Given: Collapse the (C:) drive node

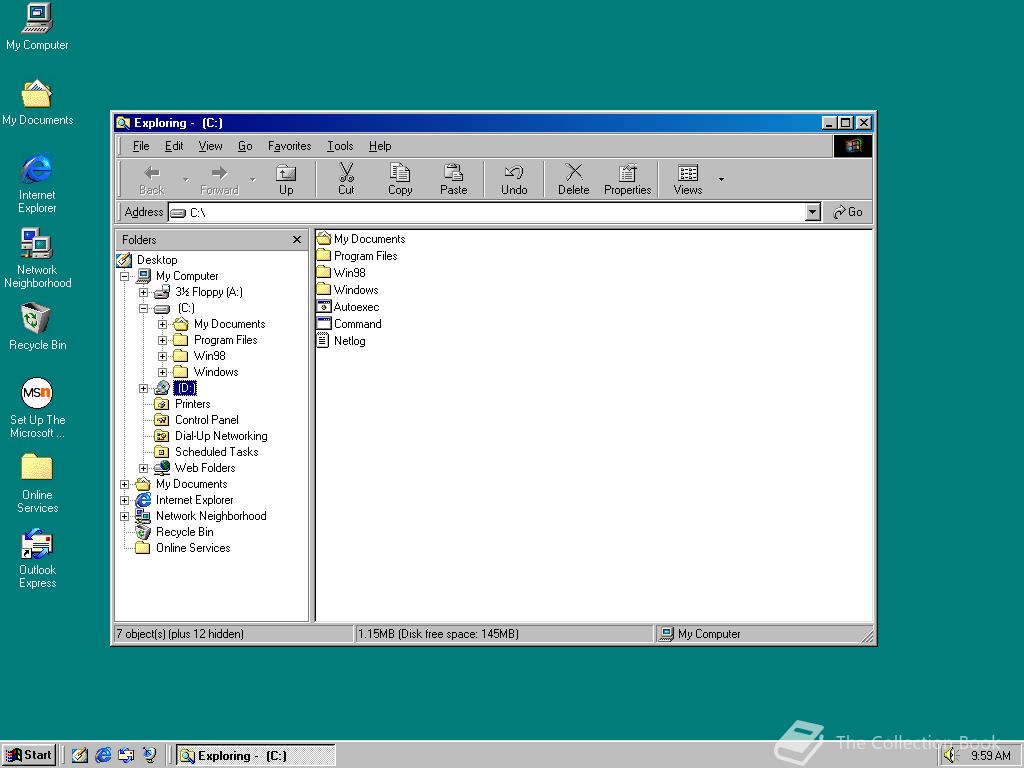Looking at the screenshot, I should [x=144, y=308].
